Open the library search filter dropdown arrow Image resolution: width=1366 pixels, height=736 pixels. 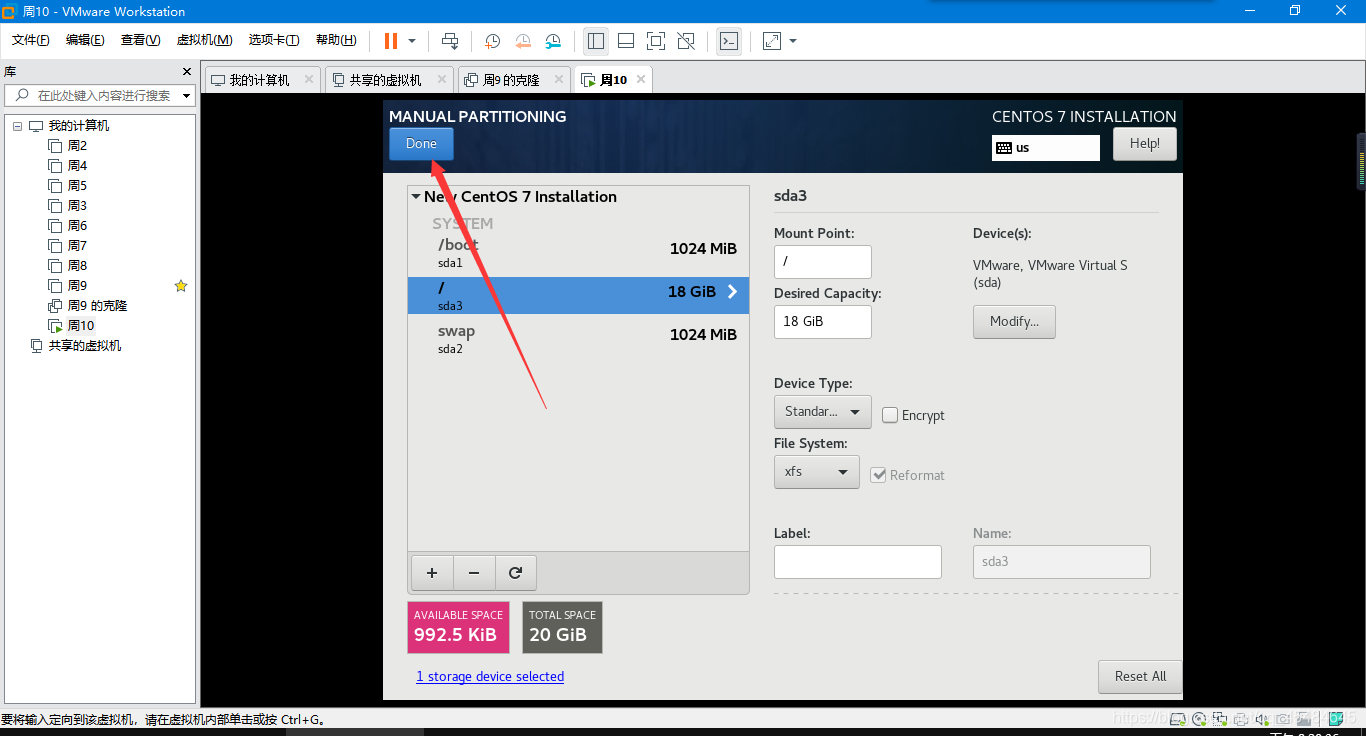coord(187,96)
